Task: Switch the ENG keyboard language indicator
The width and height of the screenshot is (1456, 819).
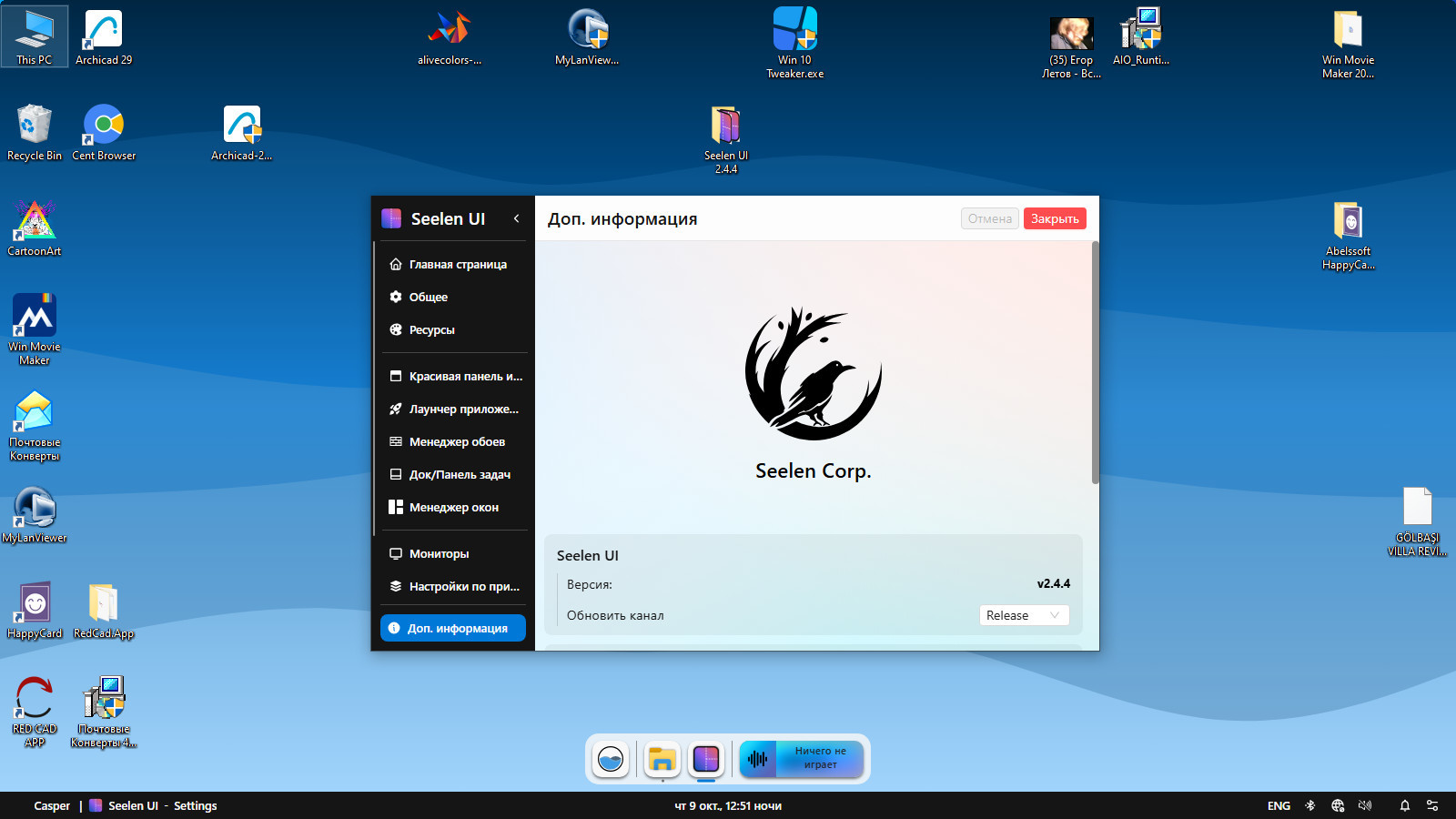Action: click(1279, 805)
